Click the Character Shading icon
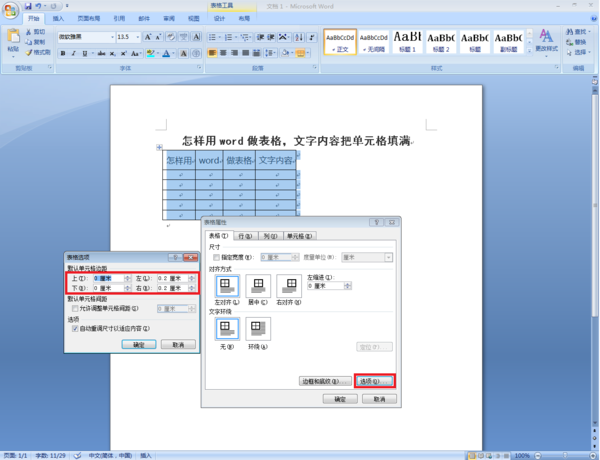600x460 pixels. coord(184,54)
